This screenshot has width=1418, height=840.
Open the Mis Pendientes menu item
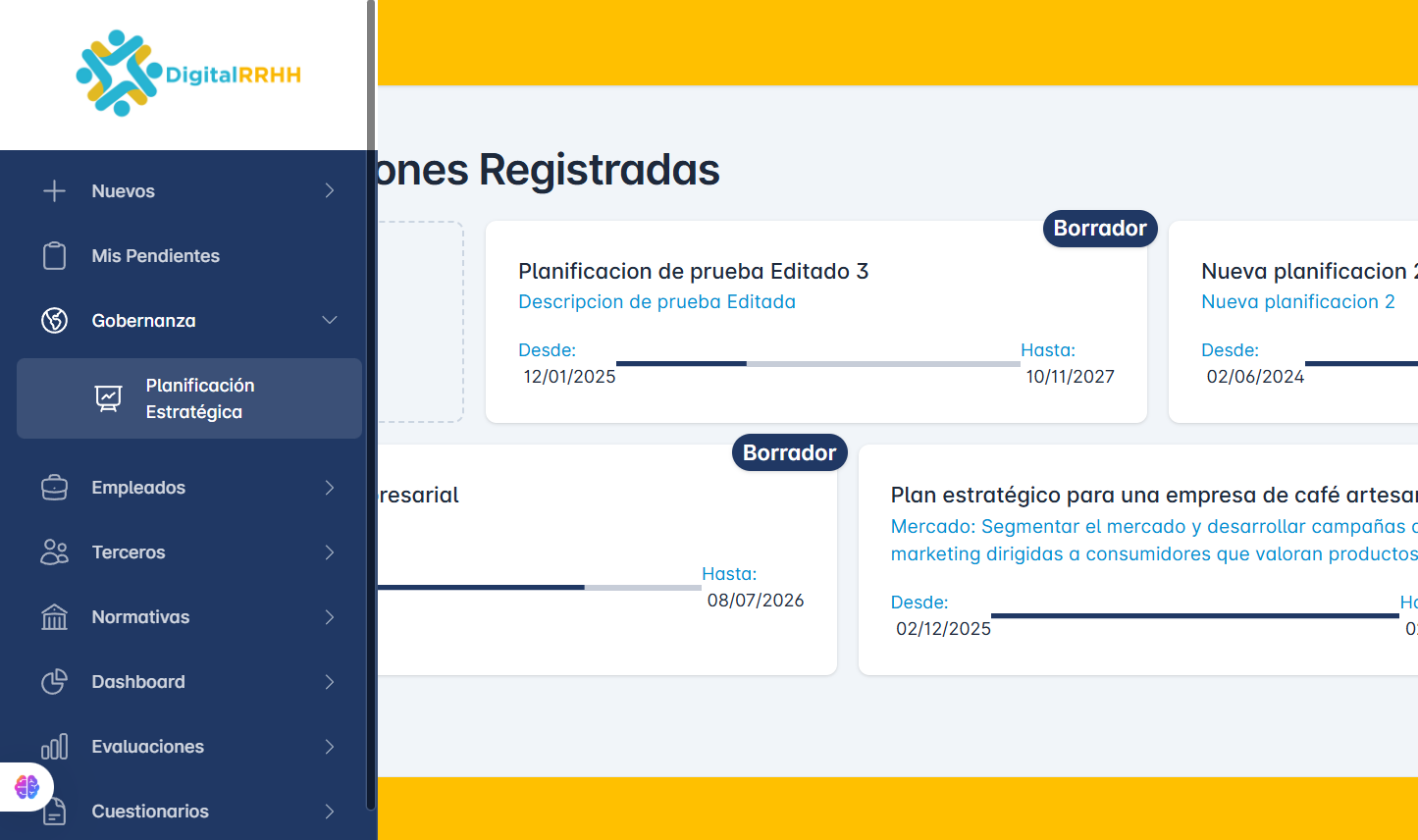pos(155,256)
